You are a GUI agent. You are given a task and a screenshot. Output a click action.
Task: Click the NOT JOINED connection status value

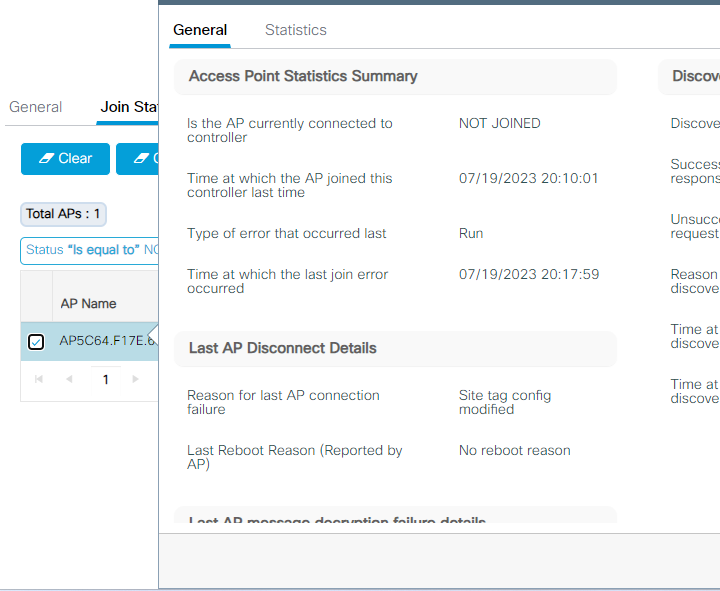499,123
